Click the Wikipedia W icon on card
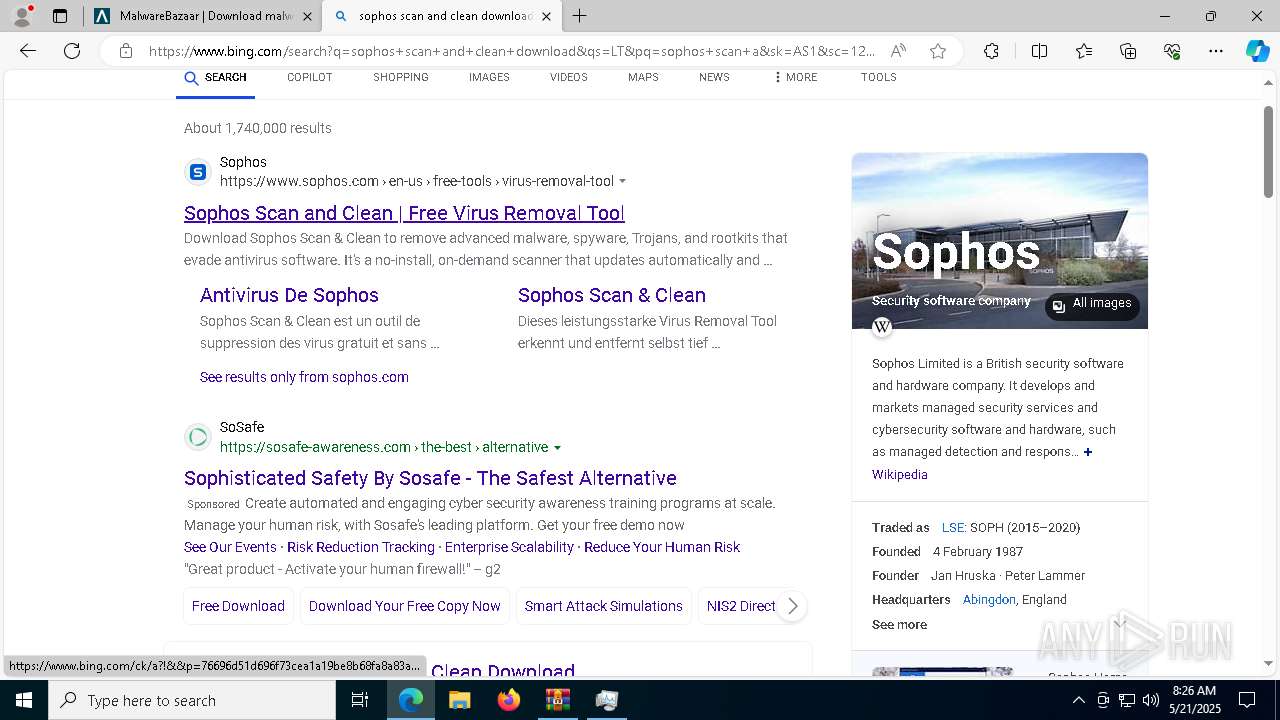This screenshot has width=1280, height=720. click(x=882, y=327)
